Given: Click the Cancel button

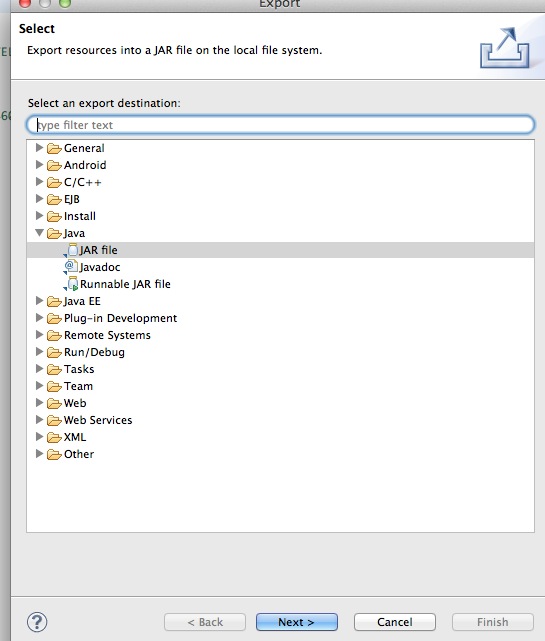Looking at the screenshot, I should click(395, 622).
